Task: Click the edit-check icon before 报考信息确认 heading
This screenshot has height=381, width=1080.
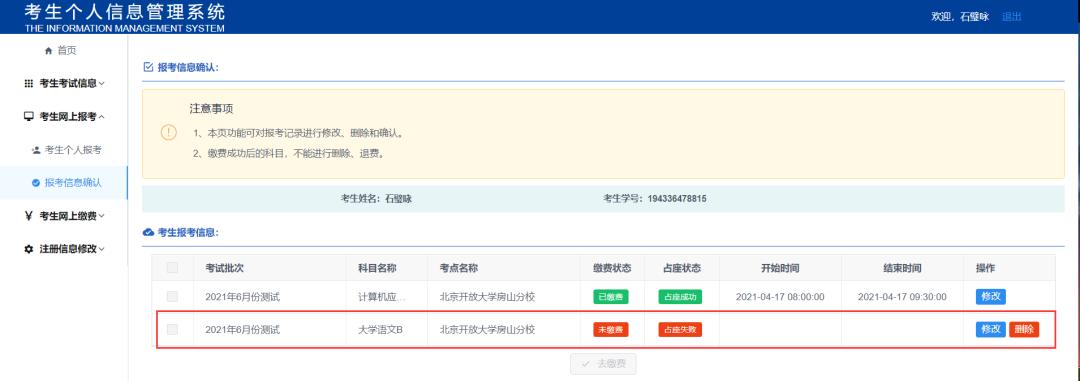Action: click(x=147, y=67)
